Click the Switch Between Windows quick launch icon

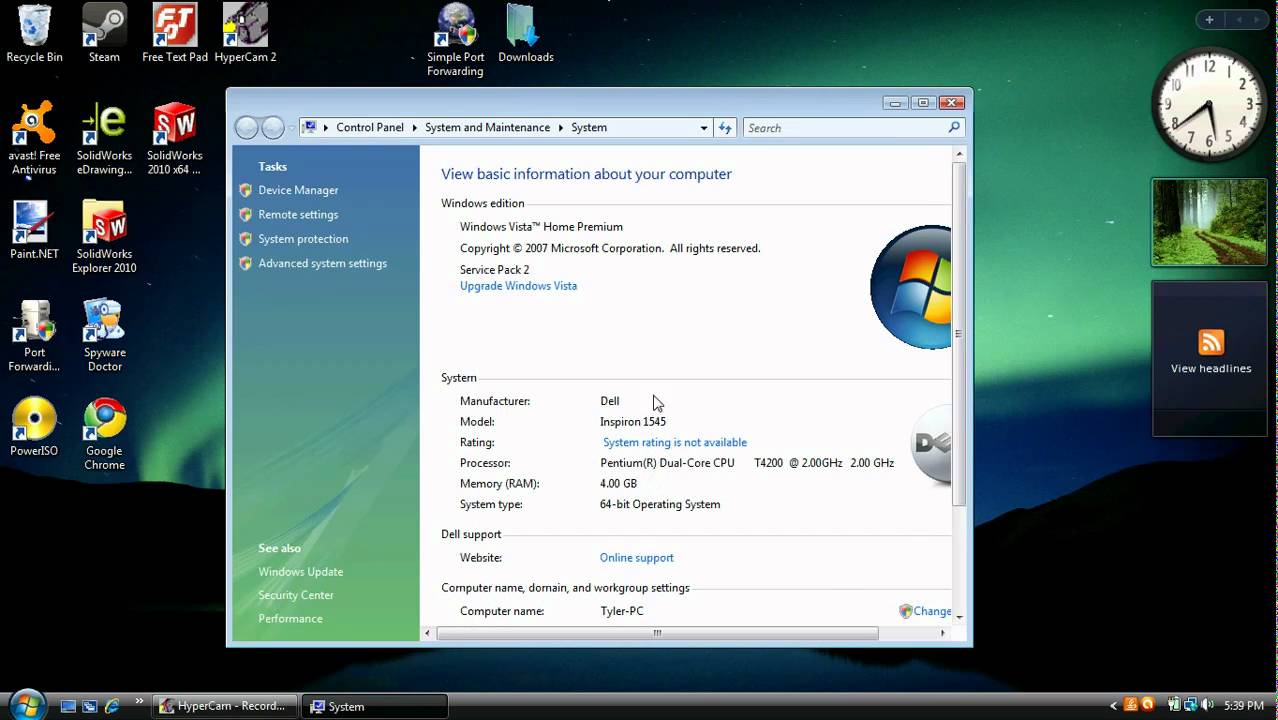(90, 706)
